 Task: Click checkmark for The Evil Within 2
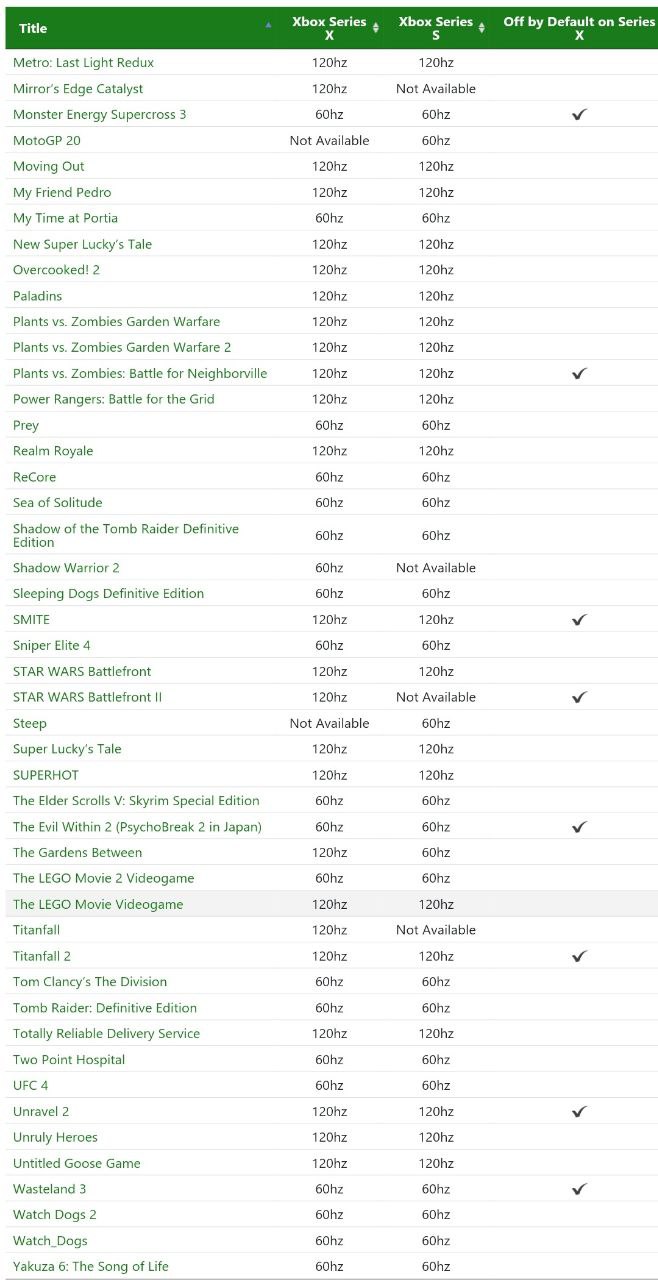pyautogui.click(x=579, y=827)
